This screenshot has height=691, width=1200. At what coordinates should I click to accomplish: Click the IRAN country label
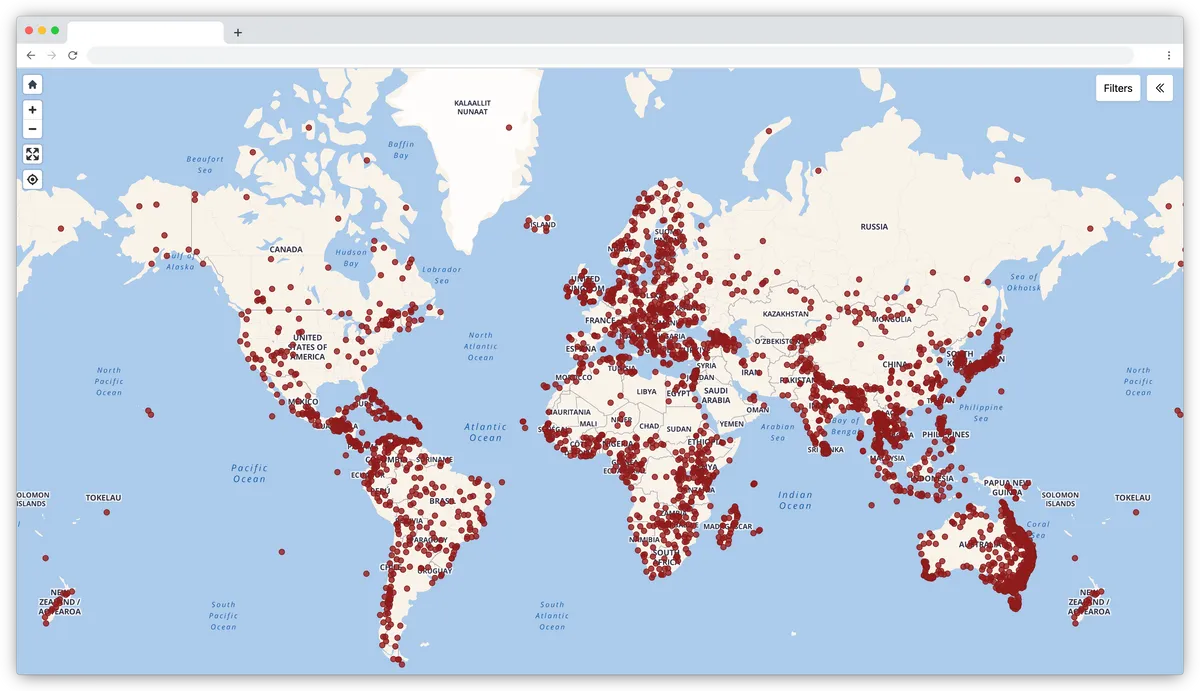(749, 372)
